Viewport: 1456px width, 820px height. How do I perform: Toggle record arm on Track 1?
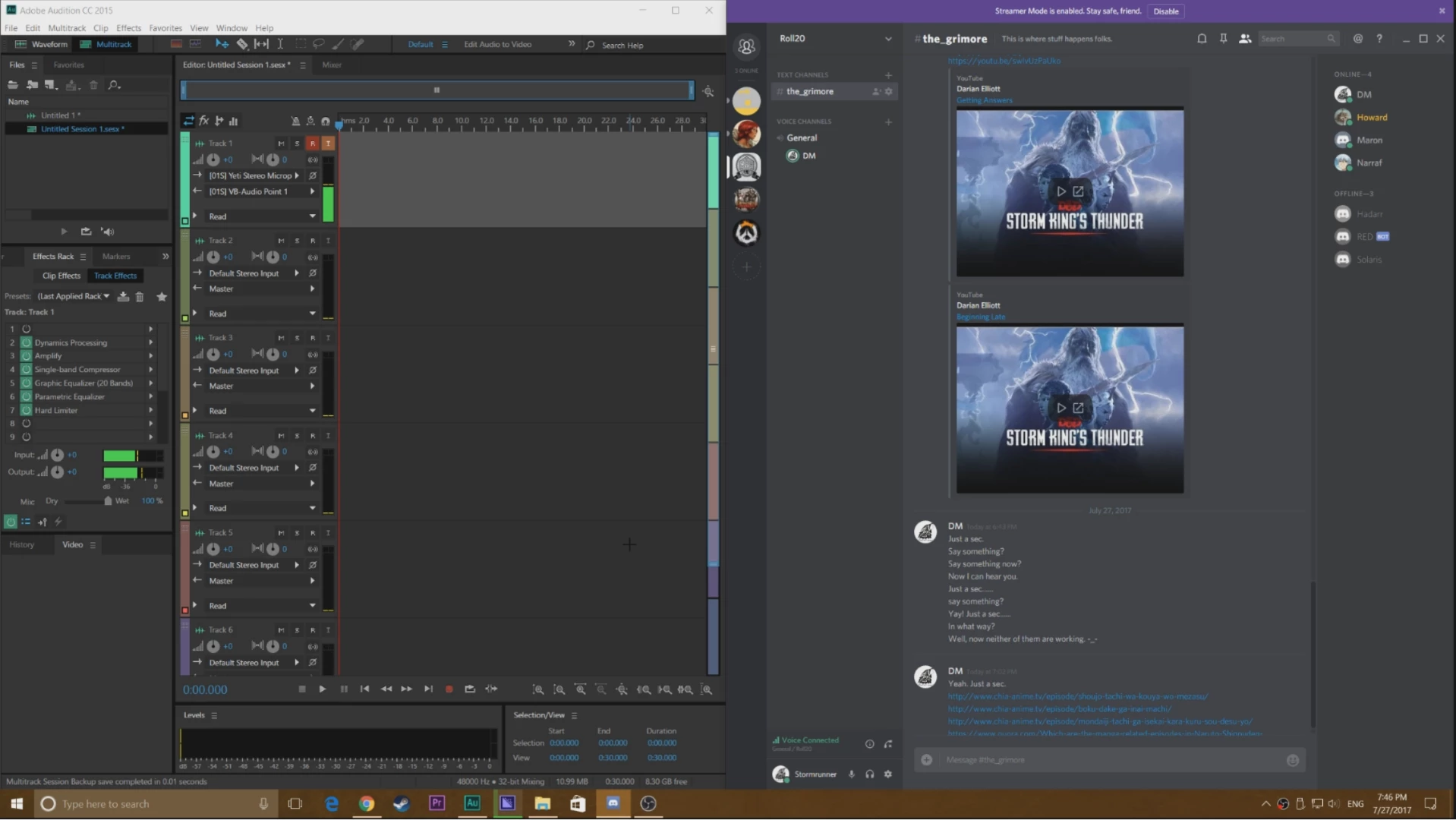313,143
